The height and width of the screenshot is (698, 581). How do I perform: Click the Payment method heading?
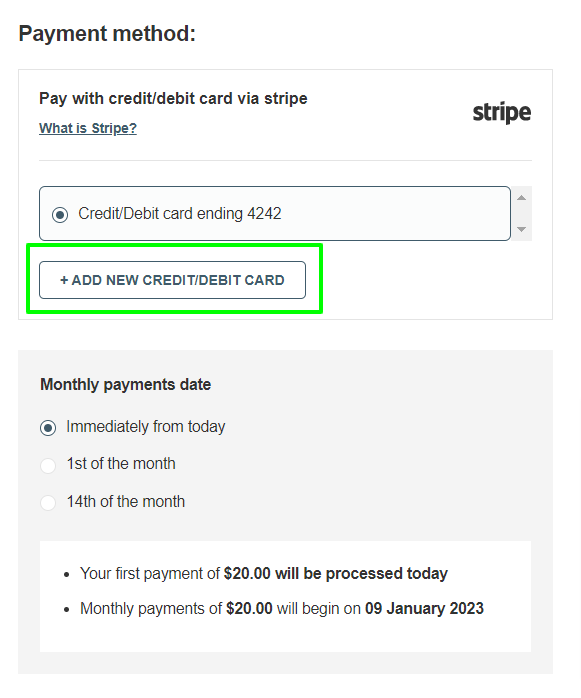tap(107, 34)
